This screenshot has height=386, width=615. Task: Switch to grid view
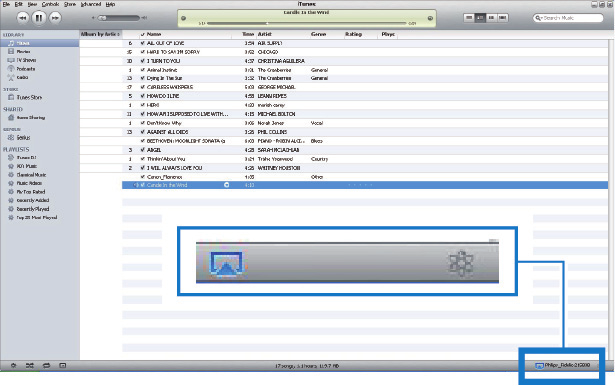click(x=491, y=18)
